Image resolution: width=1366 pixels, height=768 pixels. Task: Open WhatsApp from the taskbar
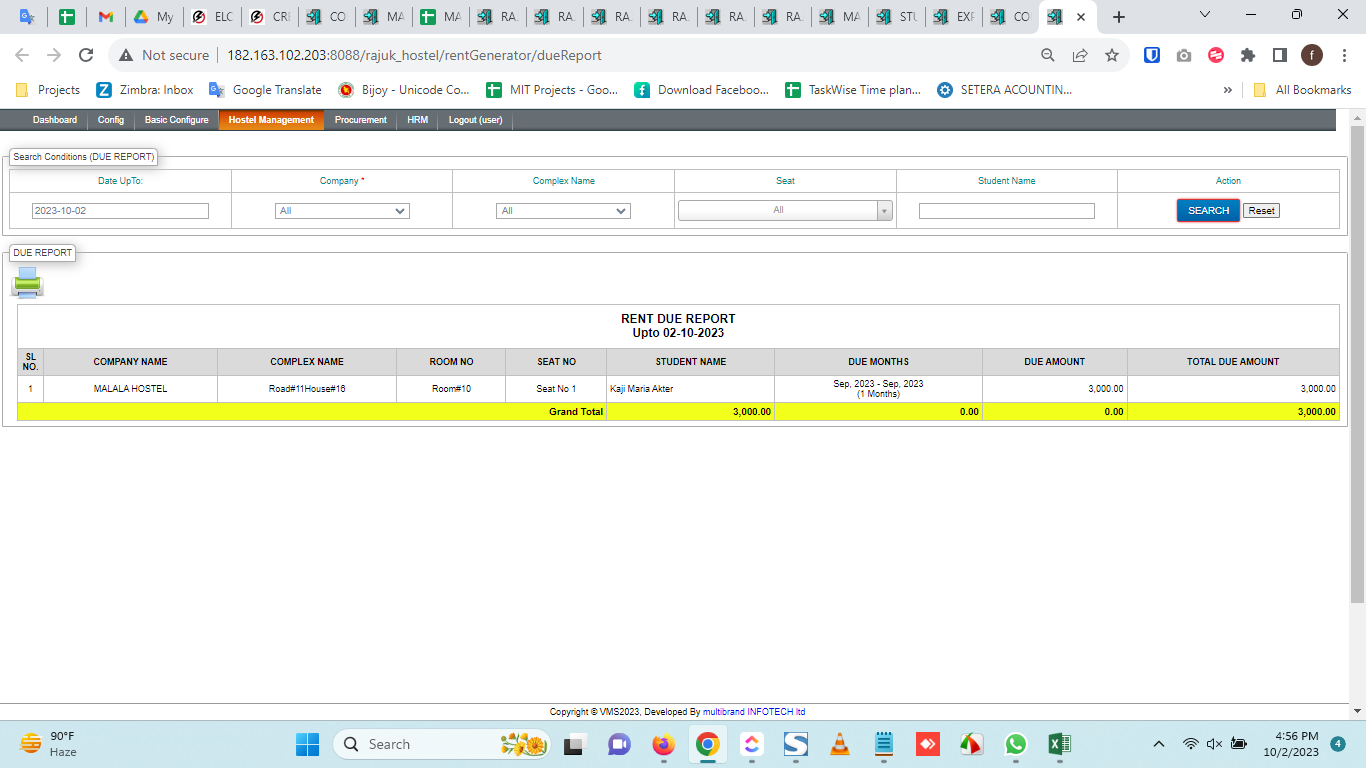(1016, 744)
